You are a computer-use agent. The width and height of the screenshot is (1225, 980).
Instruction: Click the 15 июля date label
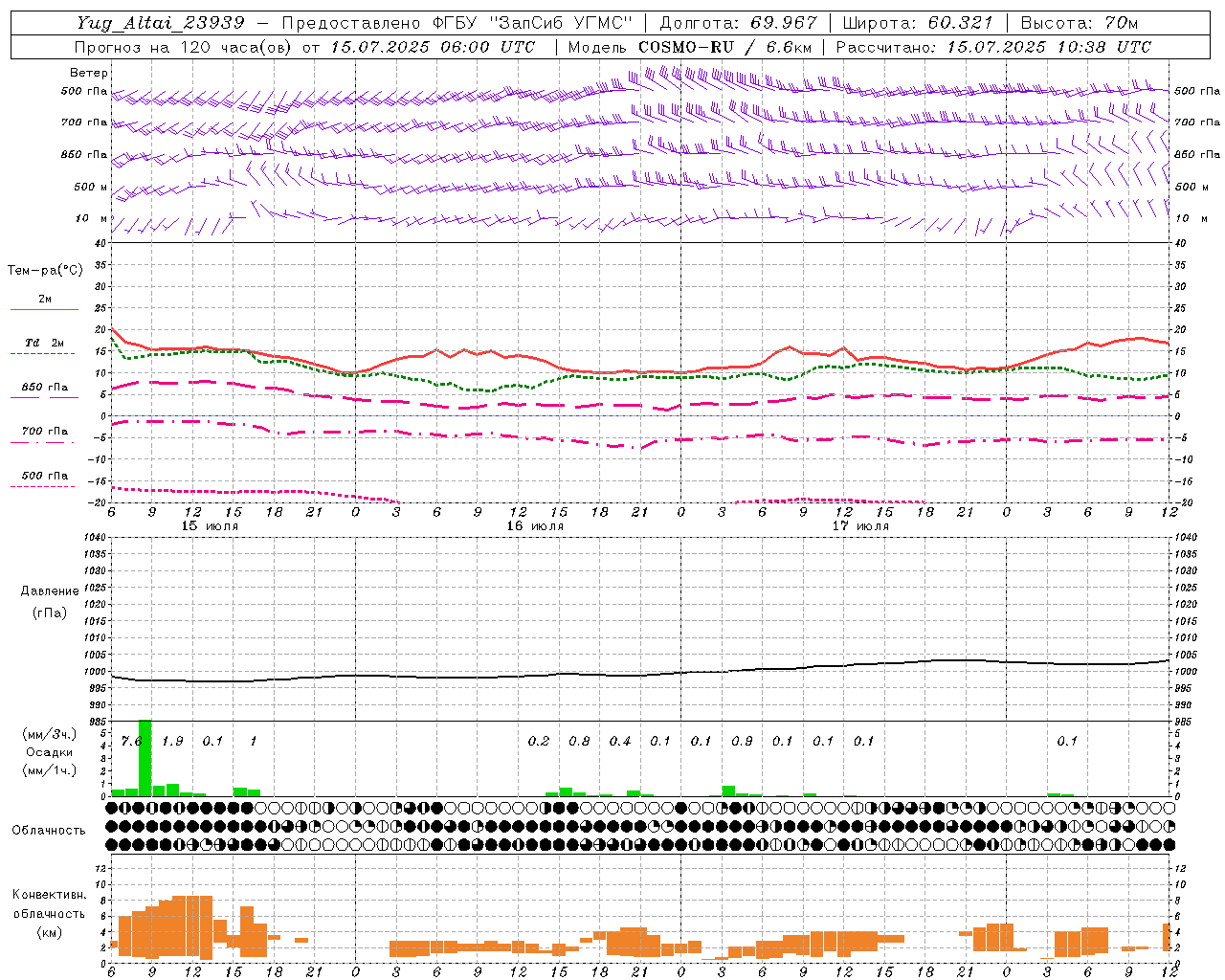click(x=210, y=526)
